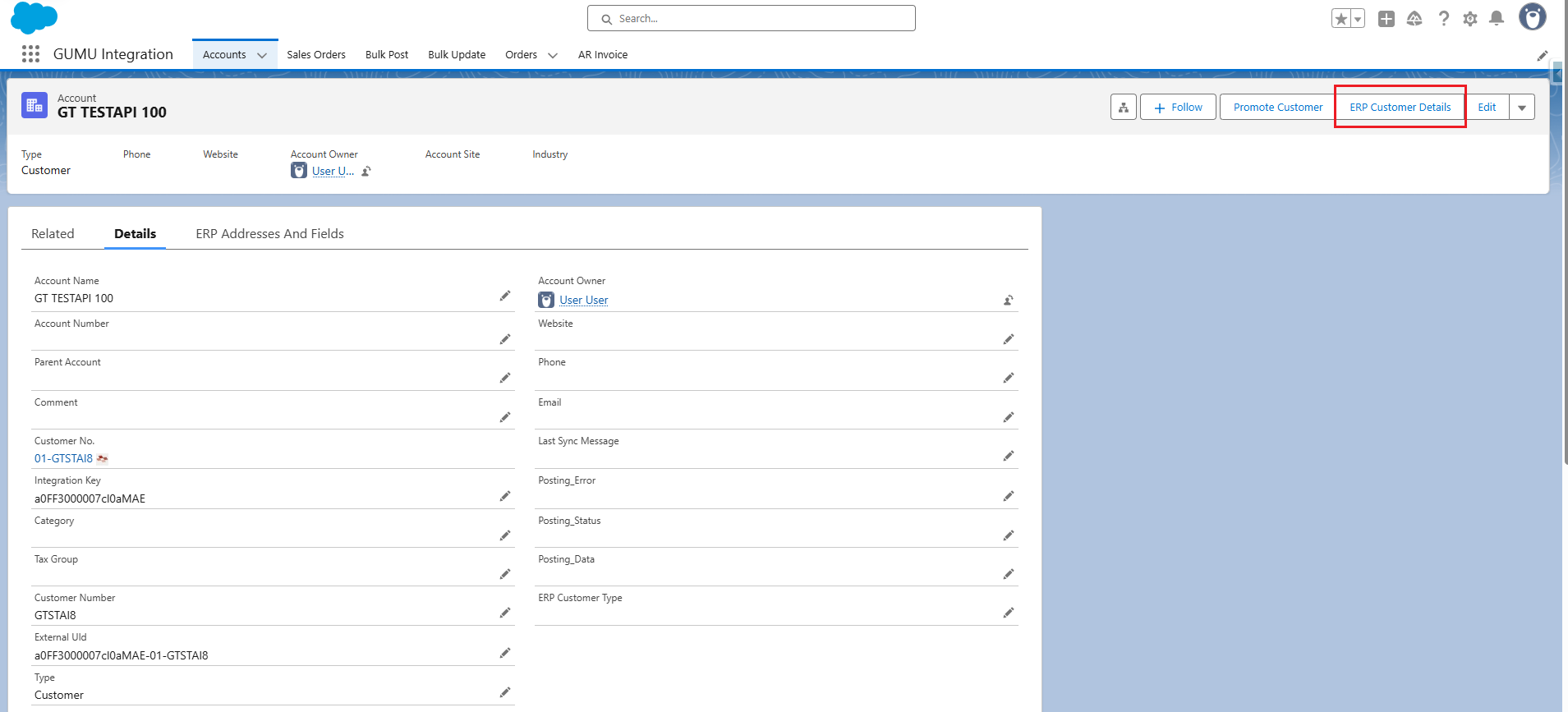Viewport: 1568px width, 712px height.
Task: View the account hierarchy icon
Action: (x=1124, y=107)
